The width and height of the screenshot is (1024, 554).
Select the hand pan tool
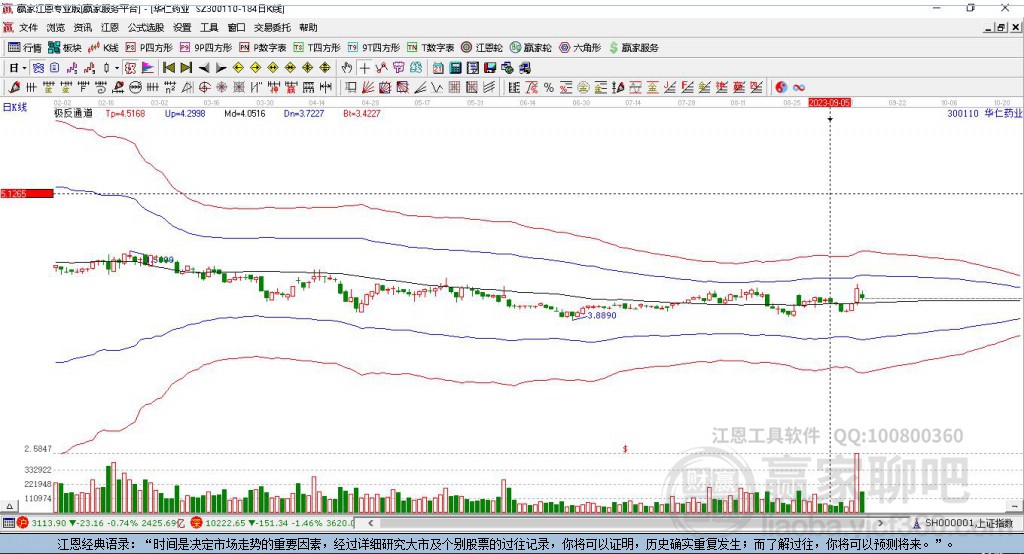point(347,68)
